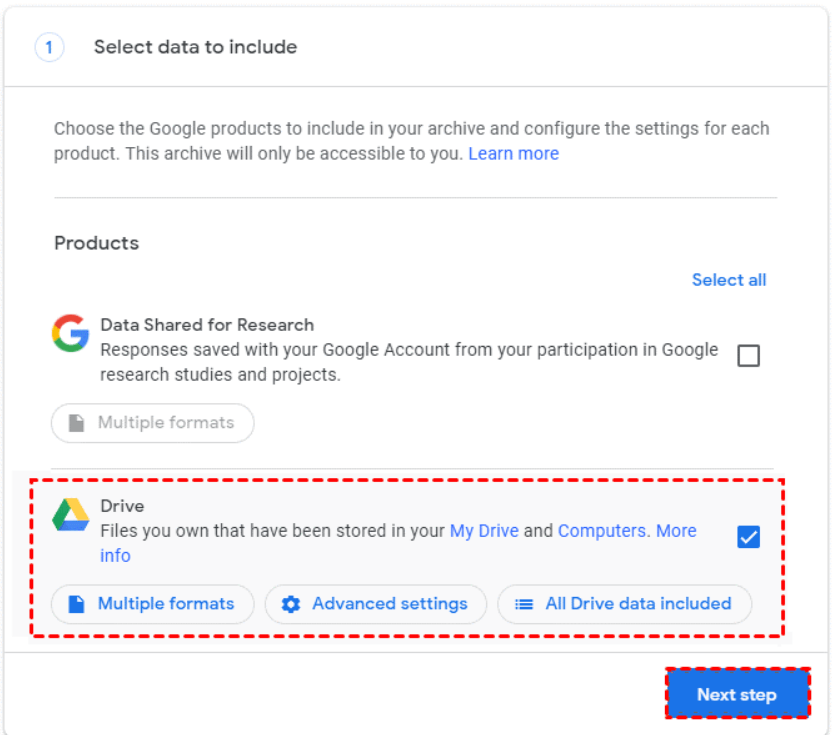Click the checkmark icon inside the Drive checkbox
Image resolution: width=832 pixels, height=735 pixels.
tap(748, 537)
